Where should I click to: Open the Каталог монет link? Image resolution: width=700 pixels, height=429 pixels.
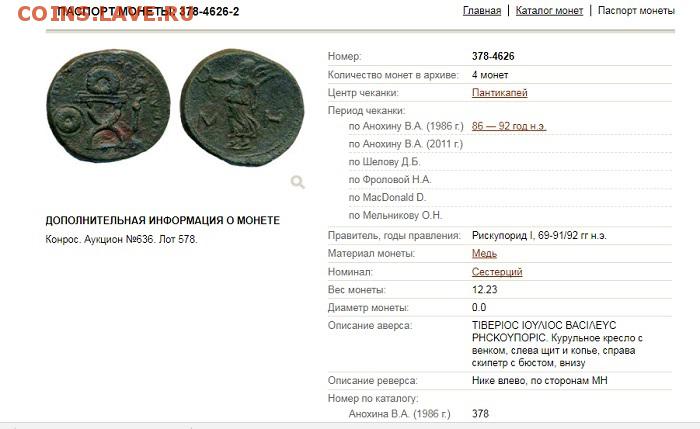click(549, 11)
